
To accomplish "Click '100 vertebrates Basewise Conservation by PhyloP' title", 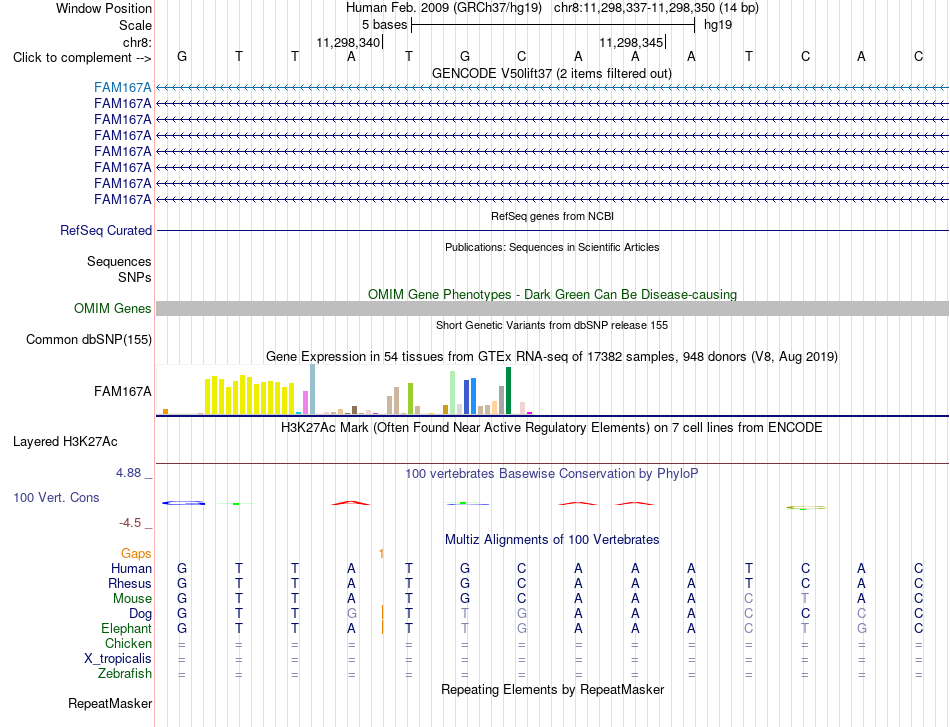I will [x=552, y=474].
